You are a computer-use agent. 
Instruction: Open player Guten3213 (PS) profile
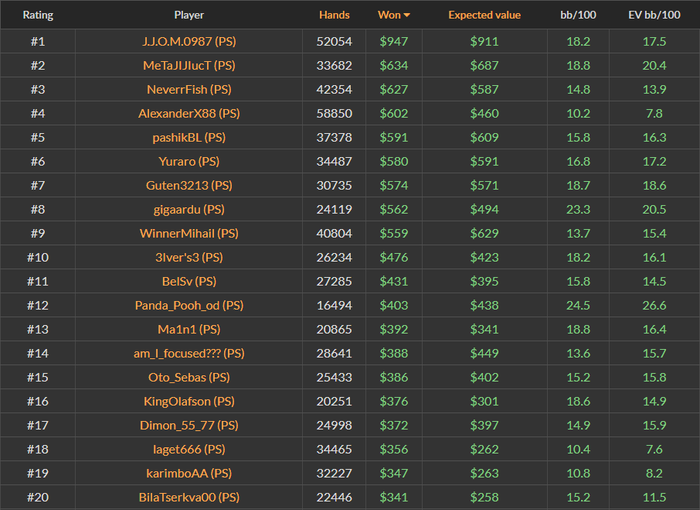click(x=189, y=185)
